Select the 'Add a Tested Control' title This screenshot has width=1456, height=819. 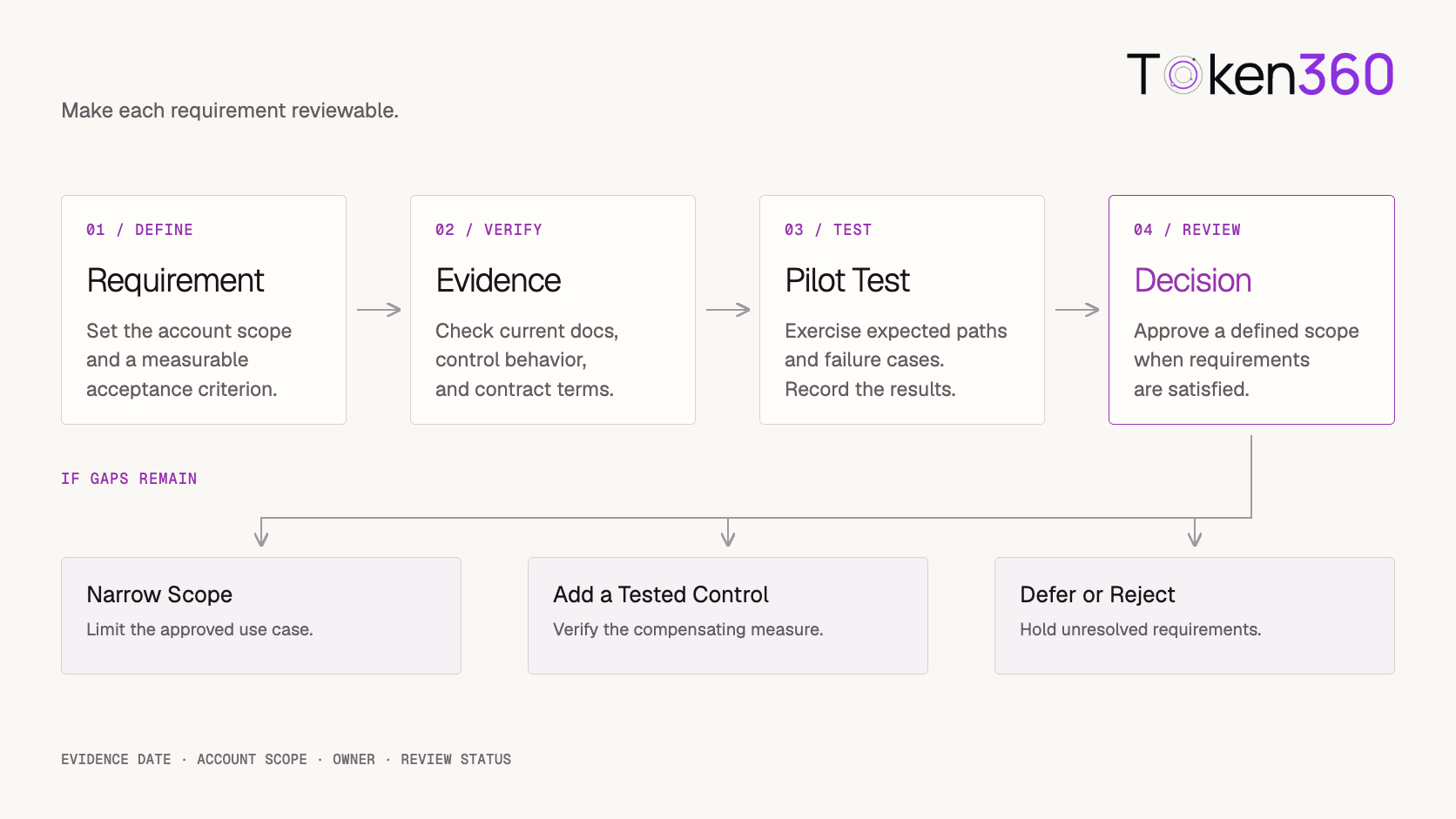661,594
